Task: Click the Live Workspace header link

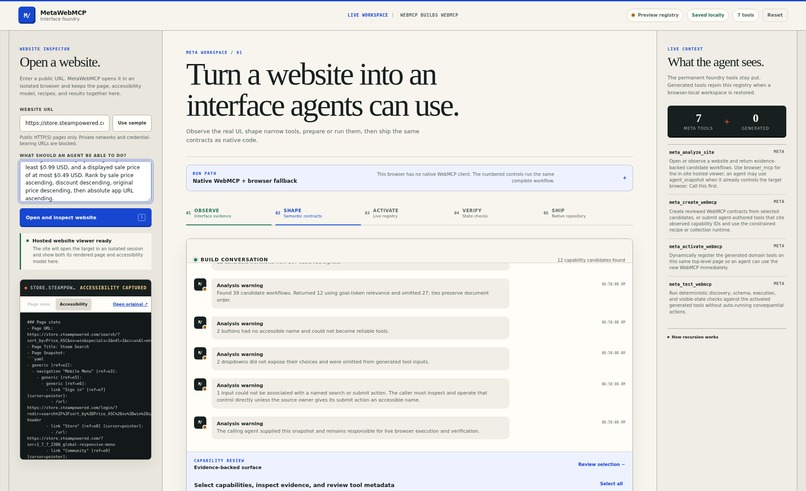Action: pyautogui.click(x=368, y=15)
